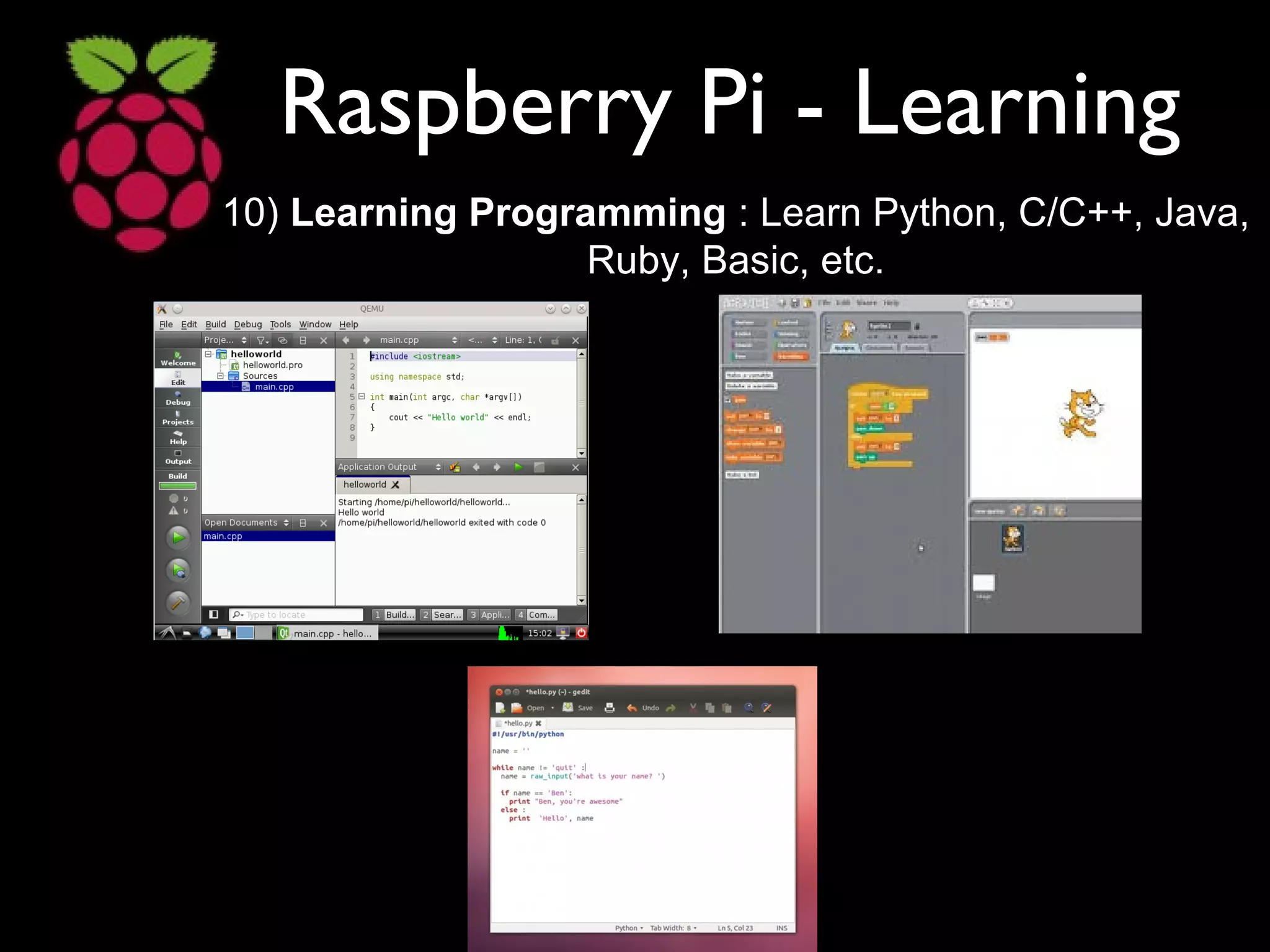Viewport: 1270px width, 952px height.
Task: Open the Tab Width selector in gedit status bar
Action: click(x=673, y=928)
